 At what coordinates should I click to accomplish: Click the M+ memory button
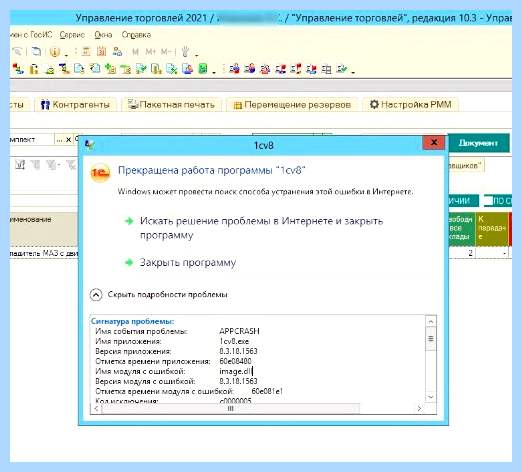151,52
